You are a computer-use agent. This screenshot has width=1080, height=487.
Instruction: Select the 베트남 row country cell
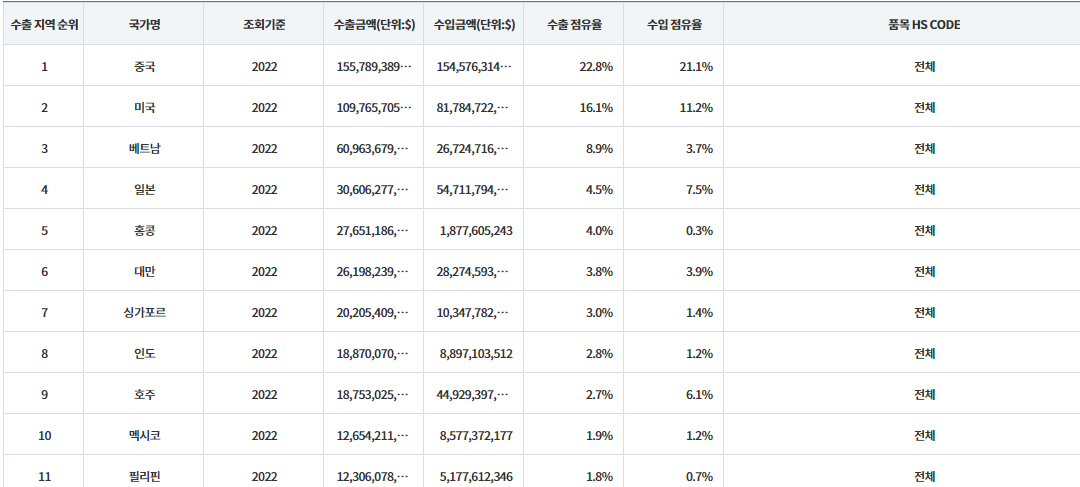[144, 149]
